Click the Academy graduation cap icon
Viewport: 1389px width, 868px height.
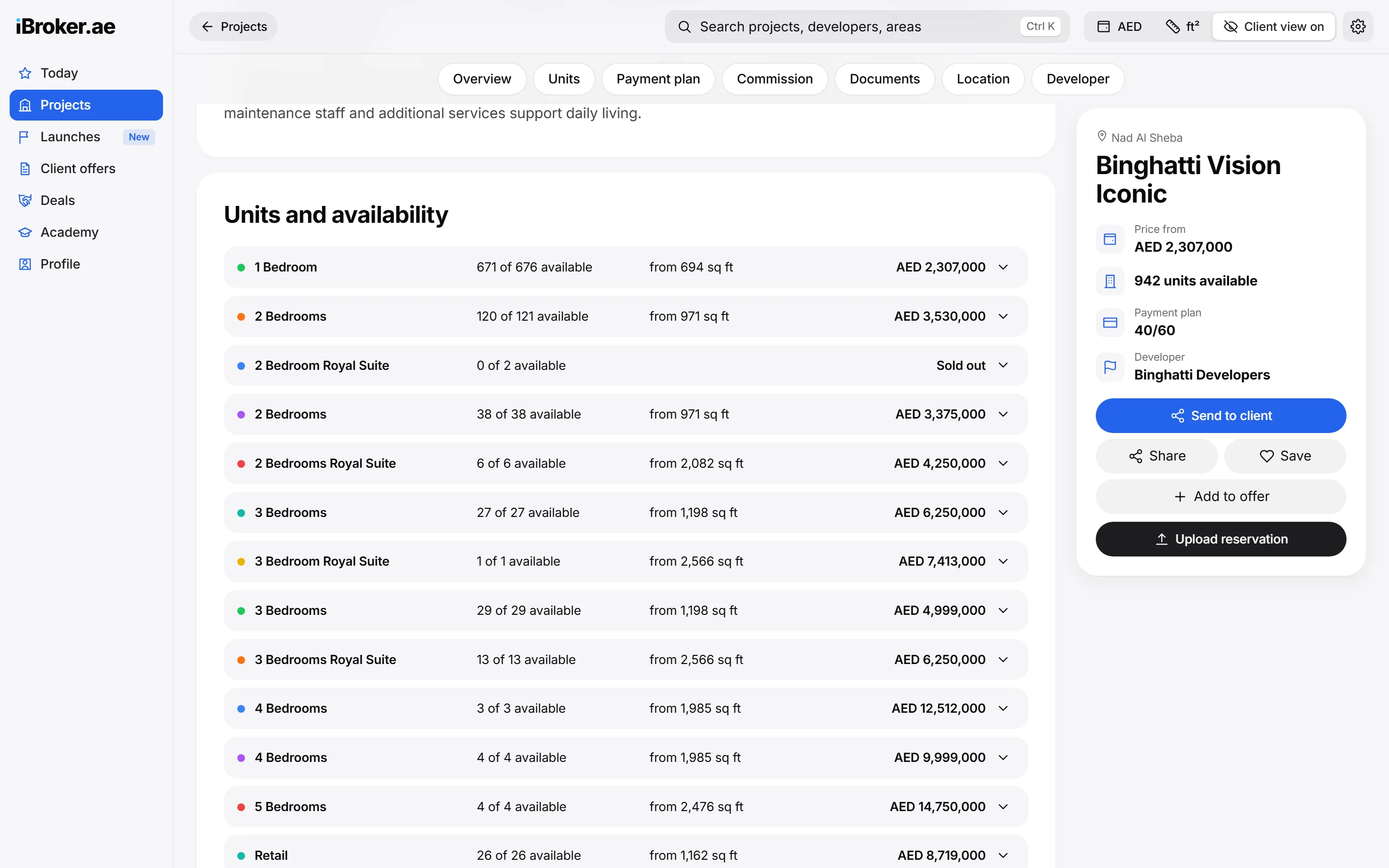point(25,232)
